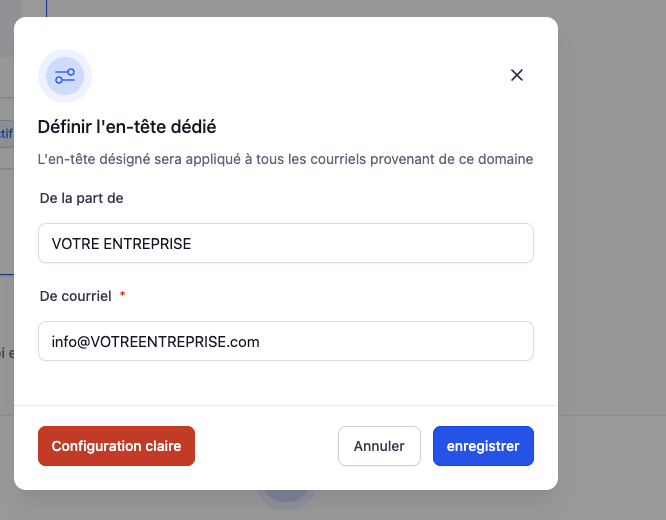Click the 'De courriel' field label
This screenshot has height=520, width=666.
pos(76,296)
